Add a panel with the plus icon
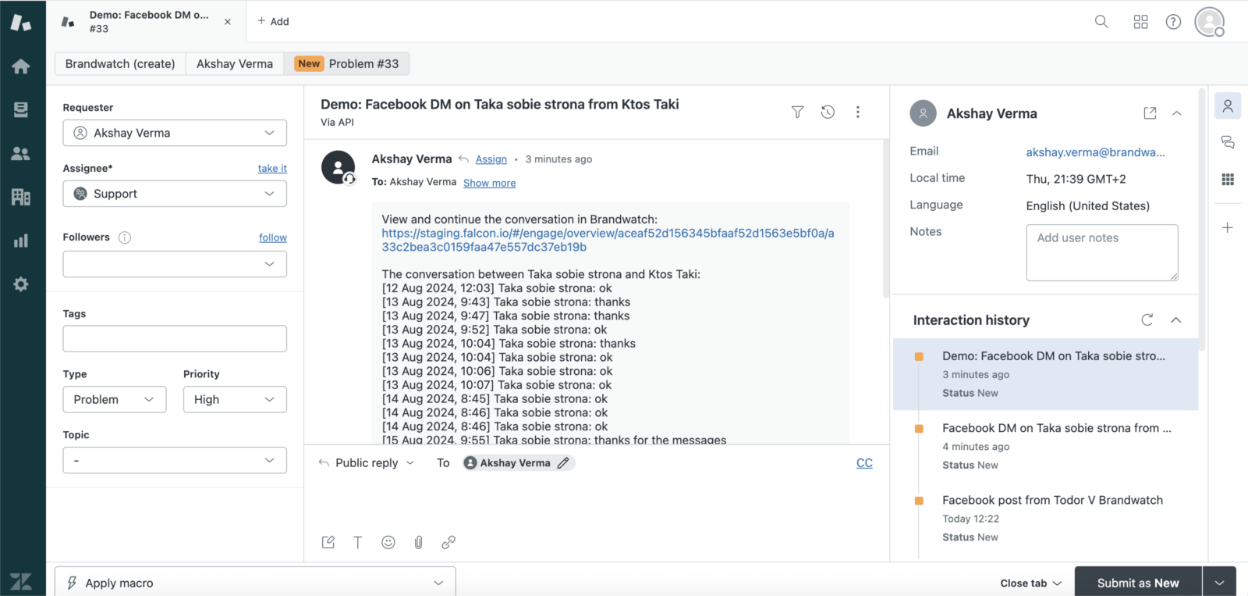 click(x=1228, y=228)
